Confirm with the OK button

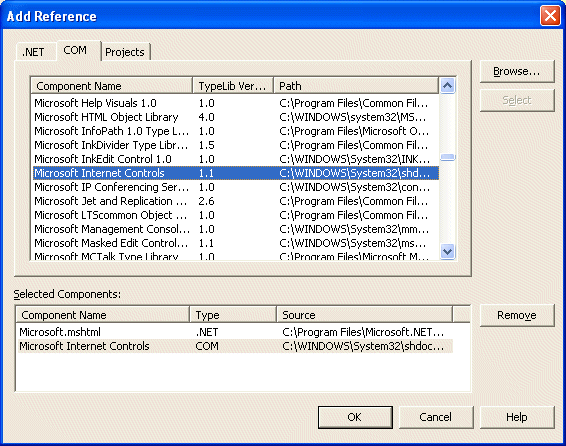[355, 417]
